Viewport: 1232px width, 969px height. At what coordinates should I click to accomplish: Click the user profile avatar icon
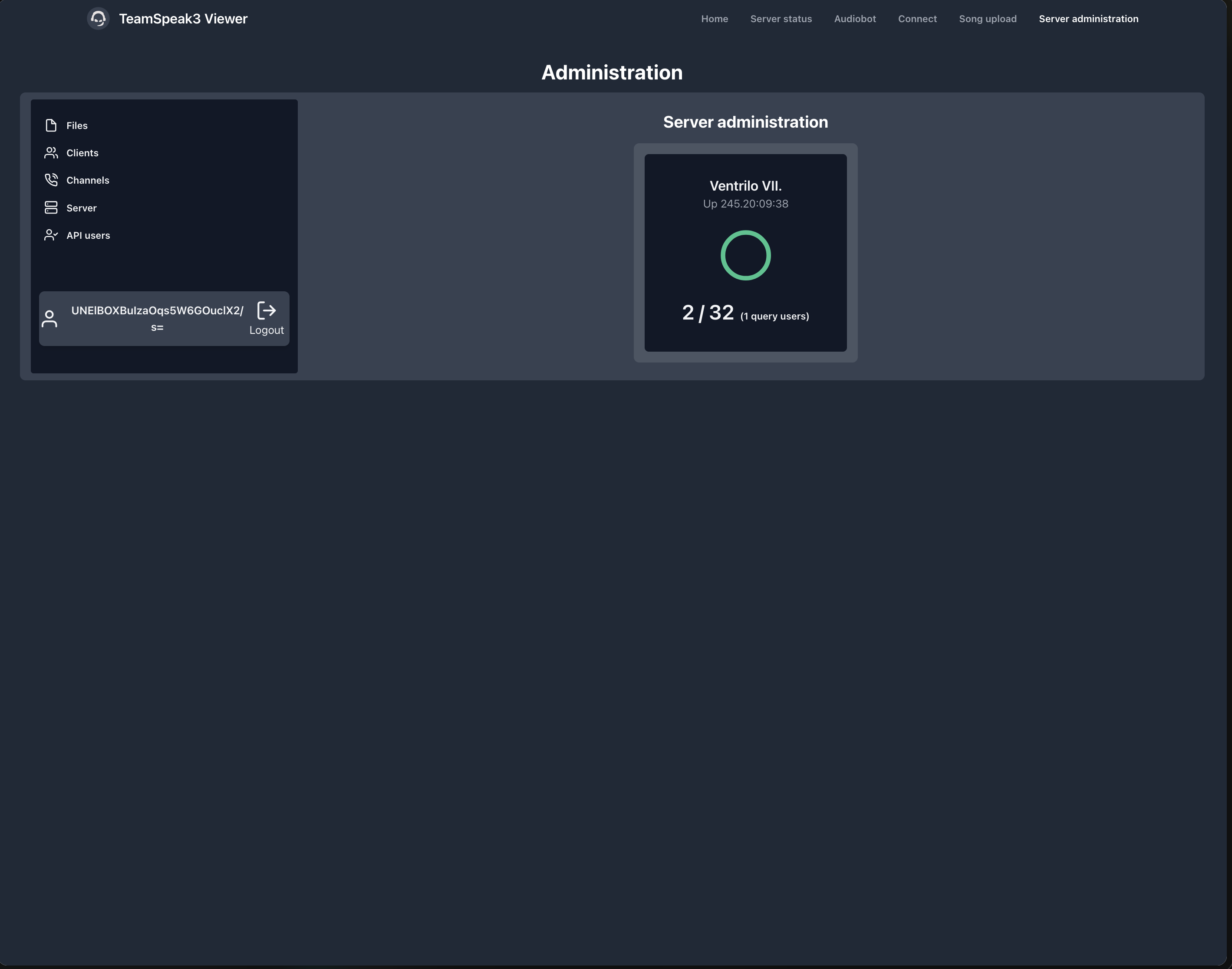[49, 319]
